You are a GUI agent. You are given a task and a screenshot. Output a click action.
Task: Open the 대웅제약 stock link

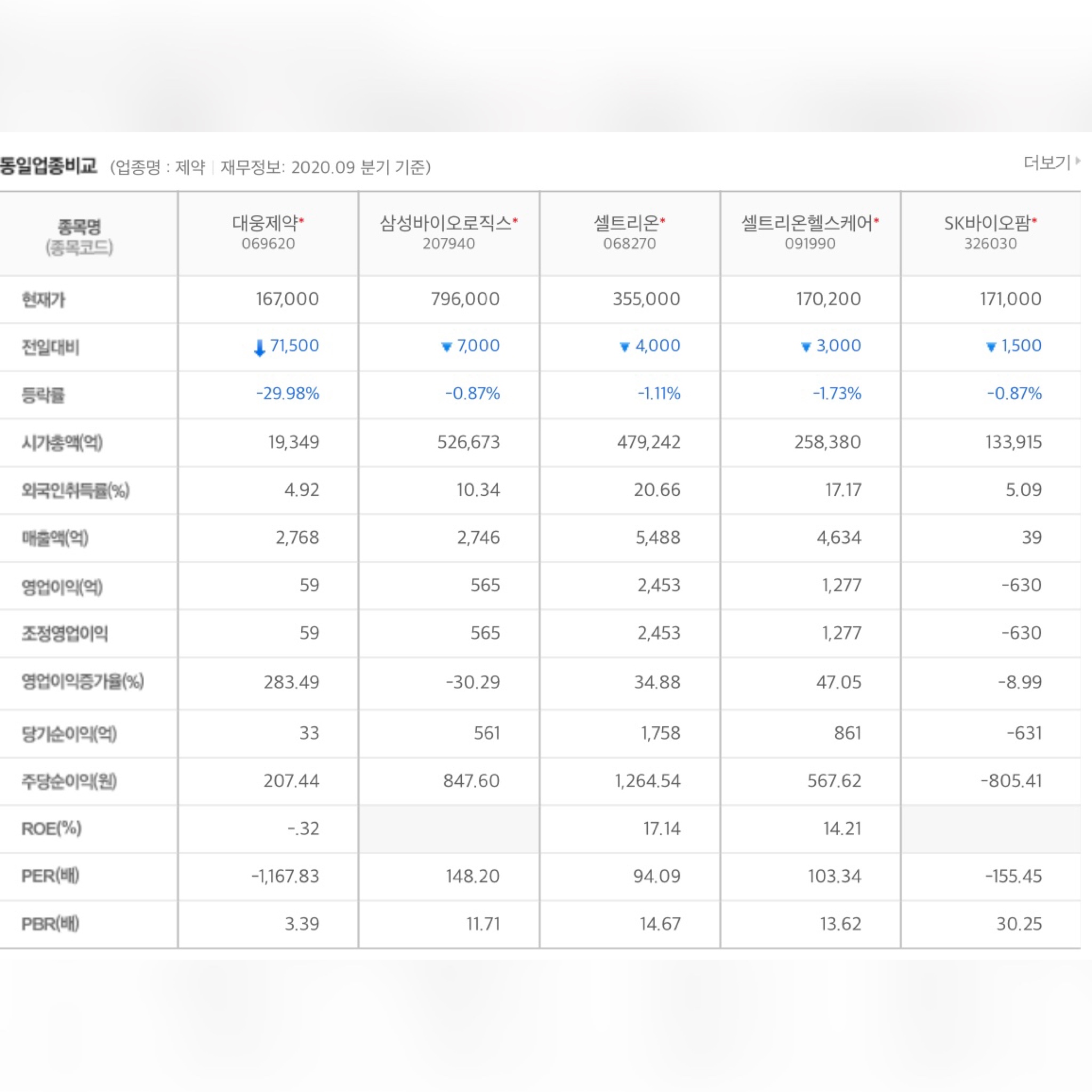click(265, 223)
